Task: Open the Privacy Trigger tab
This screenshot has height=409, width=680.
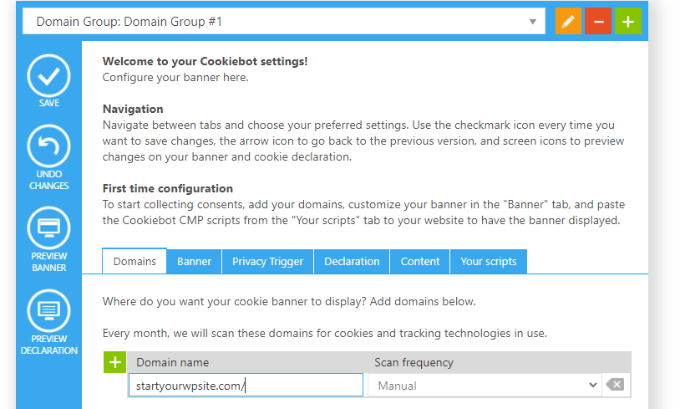Action: point(268,261)
